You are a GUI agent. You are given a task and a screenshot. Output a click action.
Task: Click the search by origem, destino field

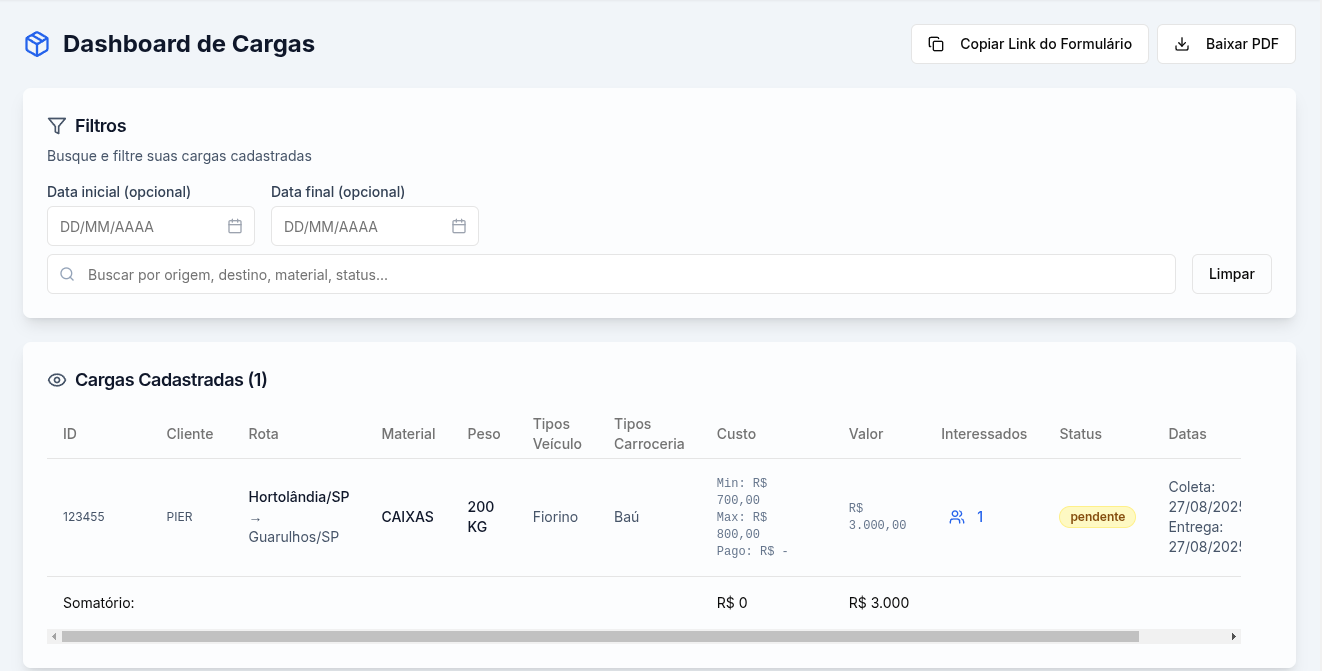(620, 274)
